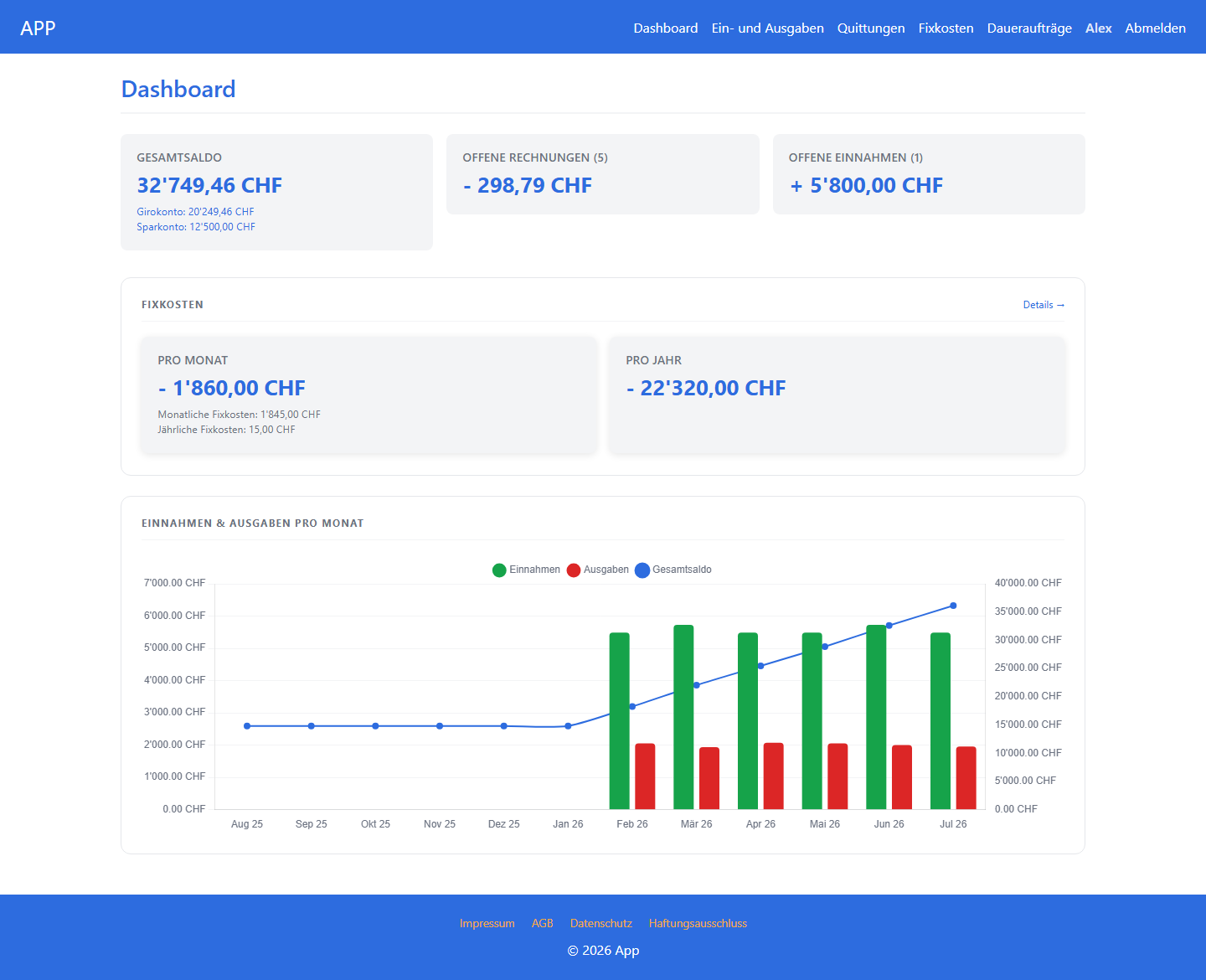Open Quittungen in the navigation
This screenshot has width=1206, height=980.
[871, 28]
